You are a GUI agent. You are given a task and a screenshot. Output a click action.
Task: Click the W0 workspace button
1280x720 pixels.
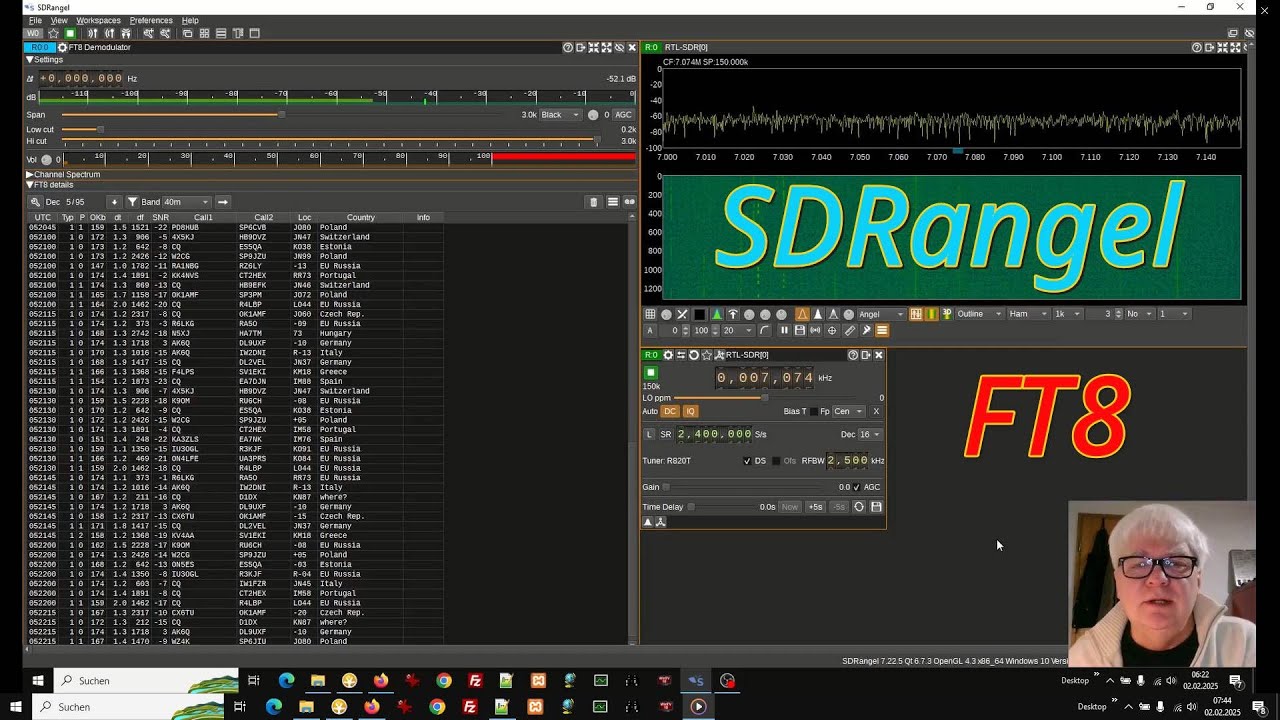click(34, 33)
